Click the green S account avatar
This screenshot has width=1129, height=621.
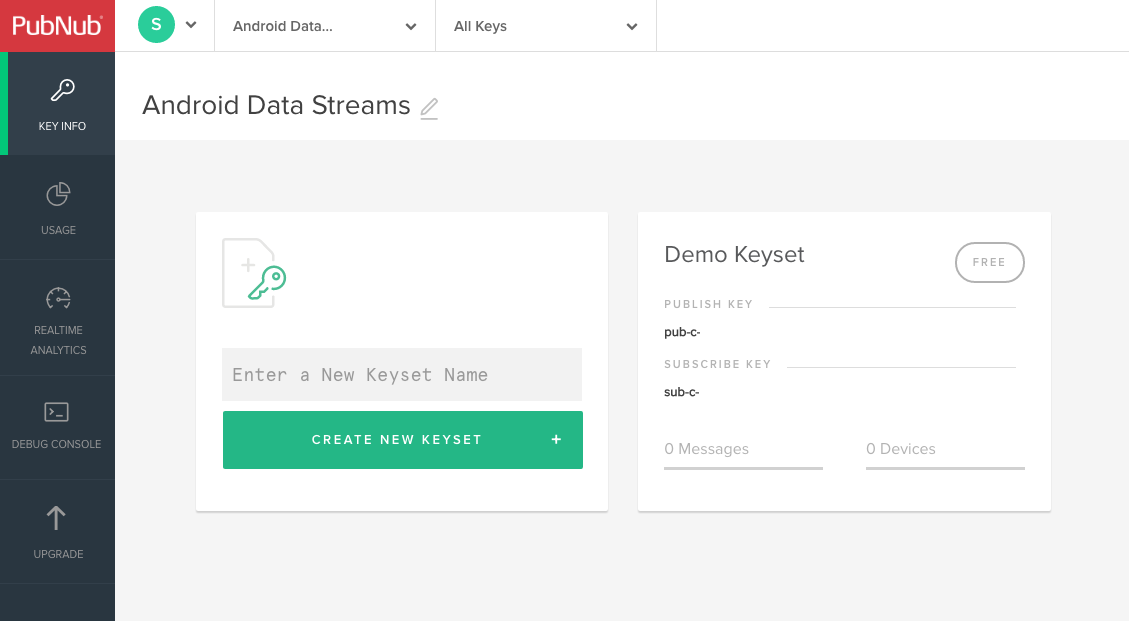point(156,25)
